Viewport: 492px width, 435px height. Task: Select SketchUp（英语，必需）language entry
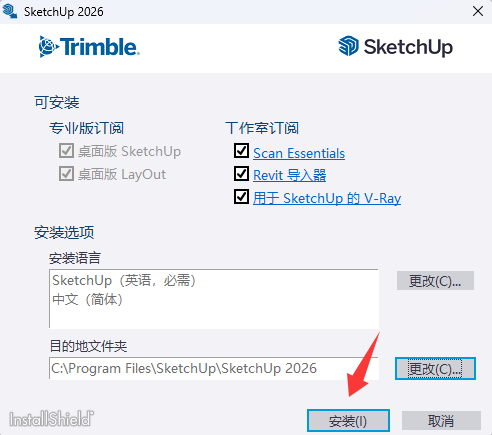click(124, 280)
